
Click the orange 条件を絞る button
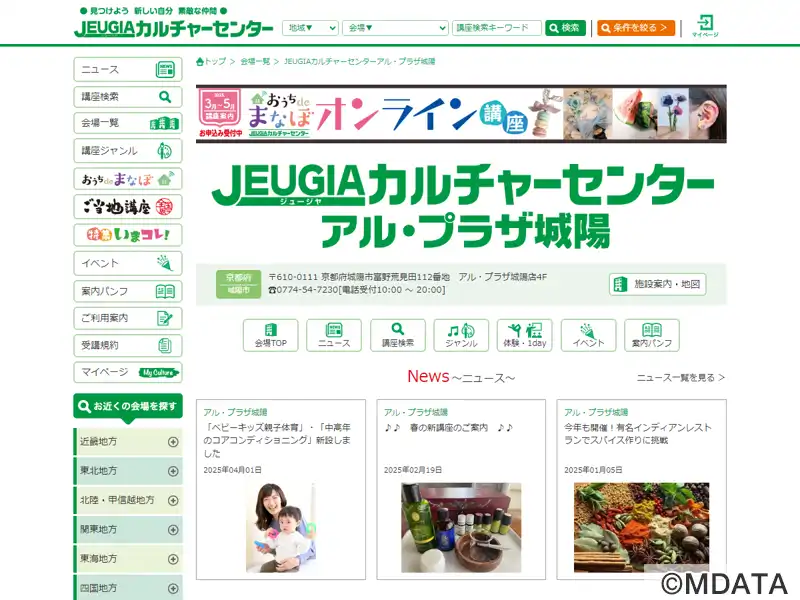point(636,28)
